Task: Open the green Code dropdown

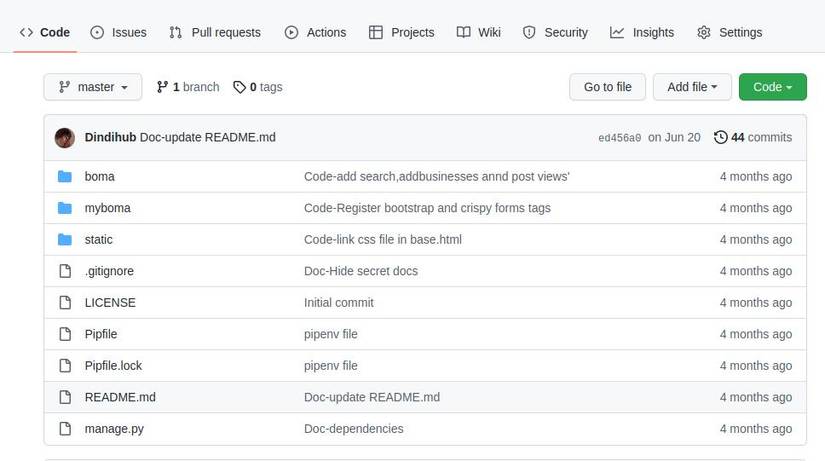Action: tap(772, 87)
